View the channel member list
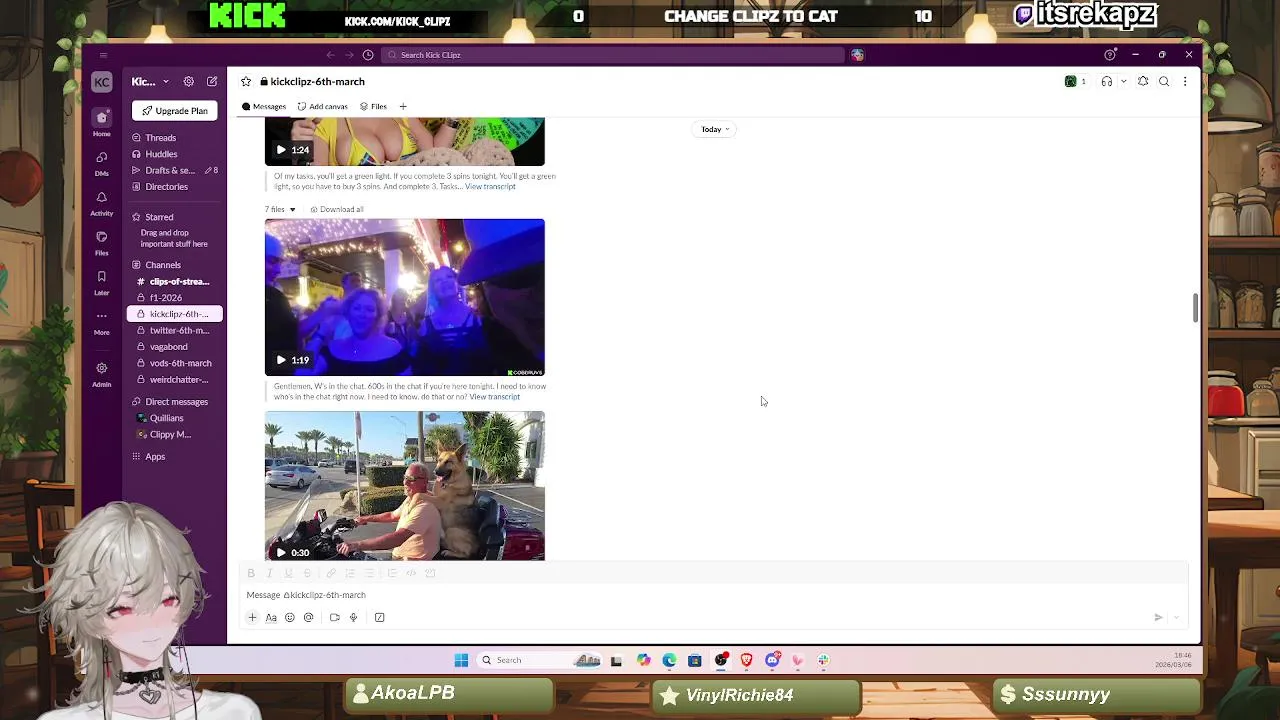Viewport: 1280px width, 720px height. click(x=1076, y=82)
